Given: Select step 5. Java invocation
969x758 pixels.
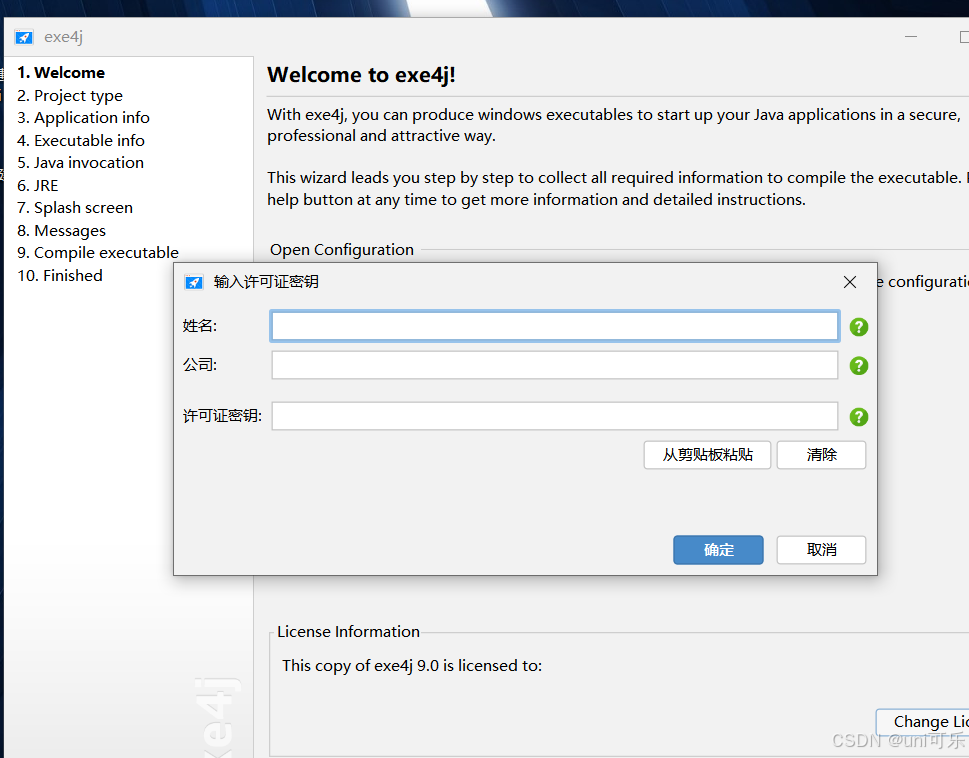Looking at the screenshot, I should tap(80, 163).
